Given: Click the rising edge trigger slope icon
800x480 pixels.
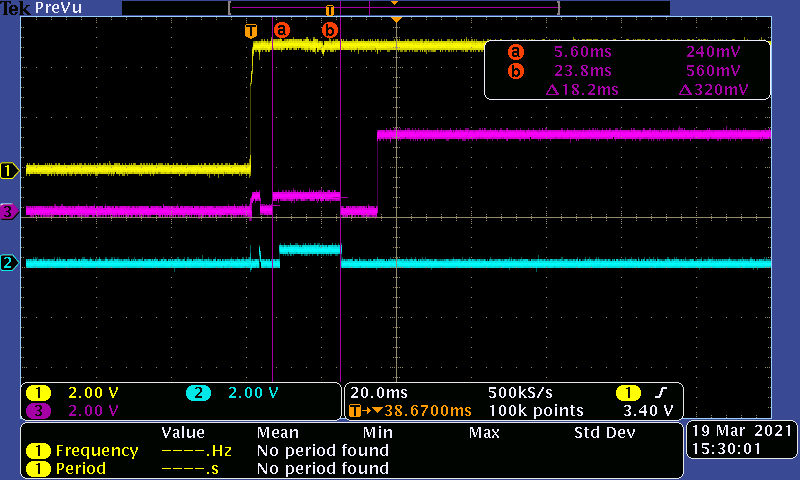Looking at the screenshot, I should (661, 392).
